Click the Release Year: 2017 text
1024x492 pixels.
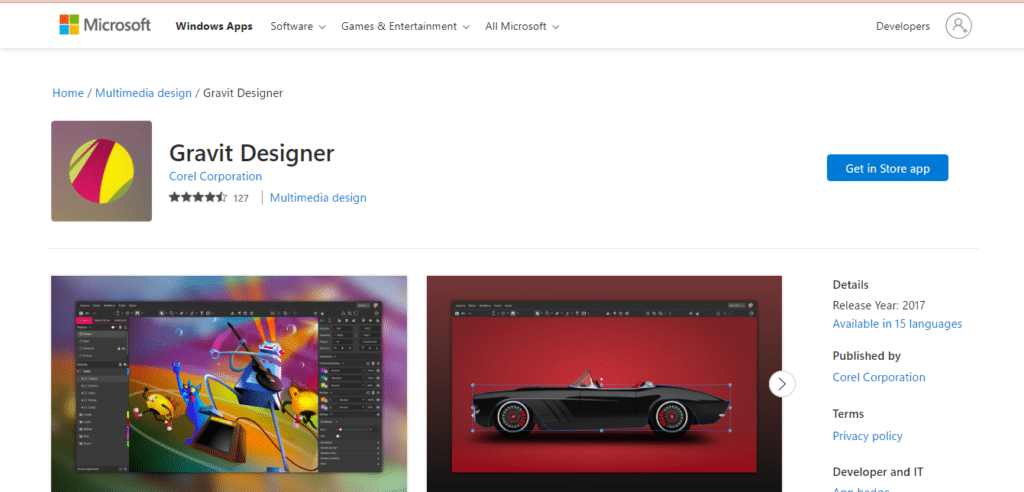pos(879,305)
